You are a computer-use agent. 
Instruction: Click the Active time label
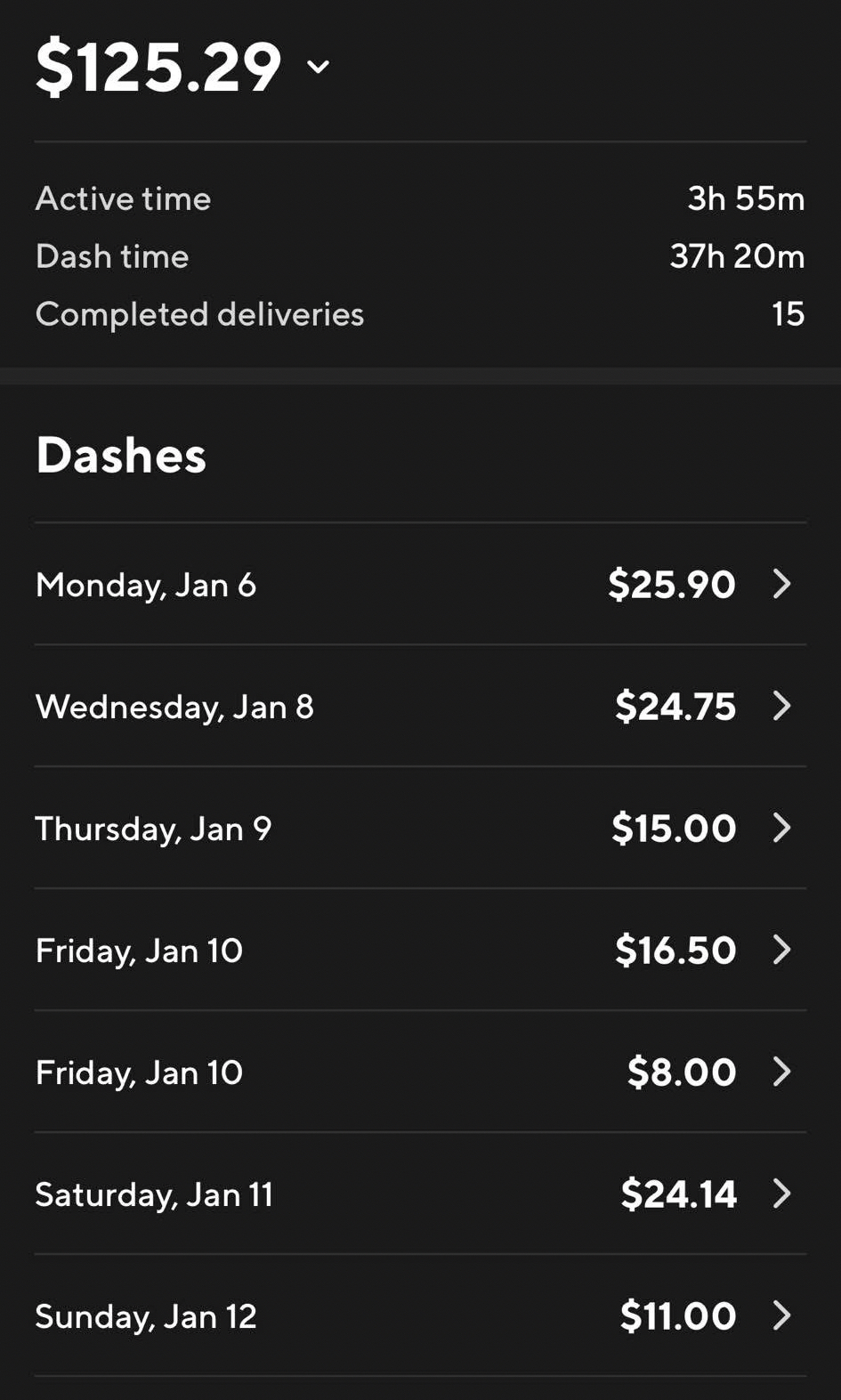coord(123,198)
